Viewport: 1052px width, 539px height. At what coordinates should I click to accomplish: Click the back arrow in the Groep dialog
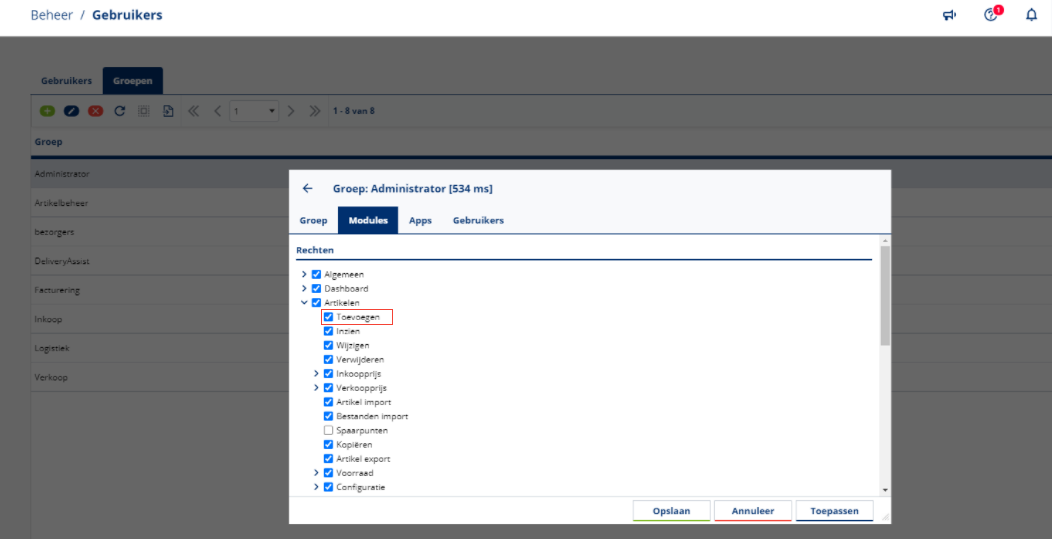point(308,188)
